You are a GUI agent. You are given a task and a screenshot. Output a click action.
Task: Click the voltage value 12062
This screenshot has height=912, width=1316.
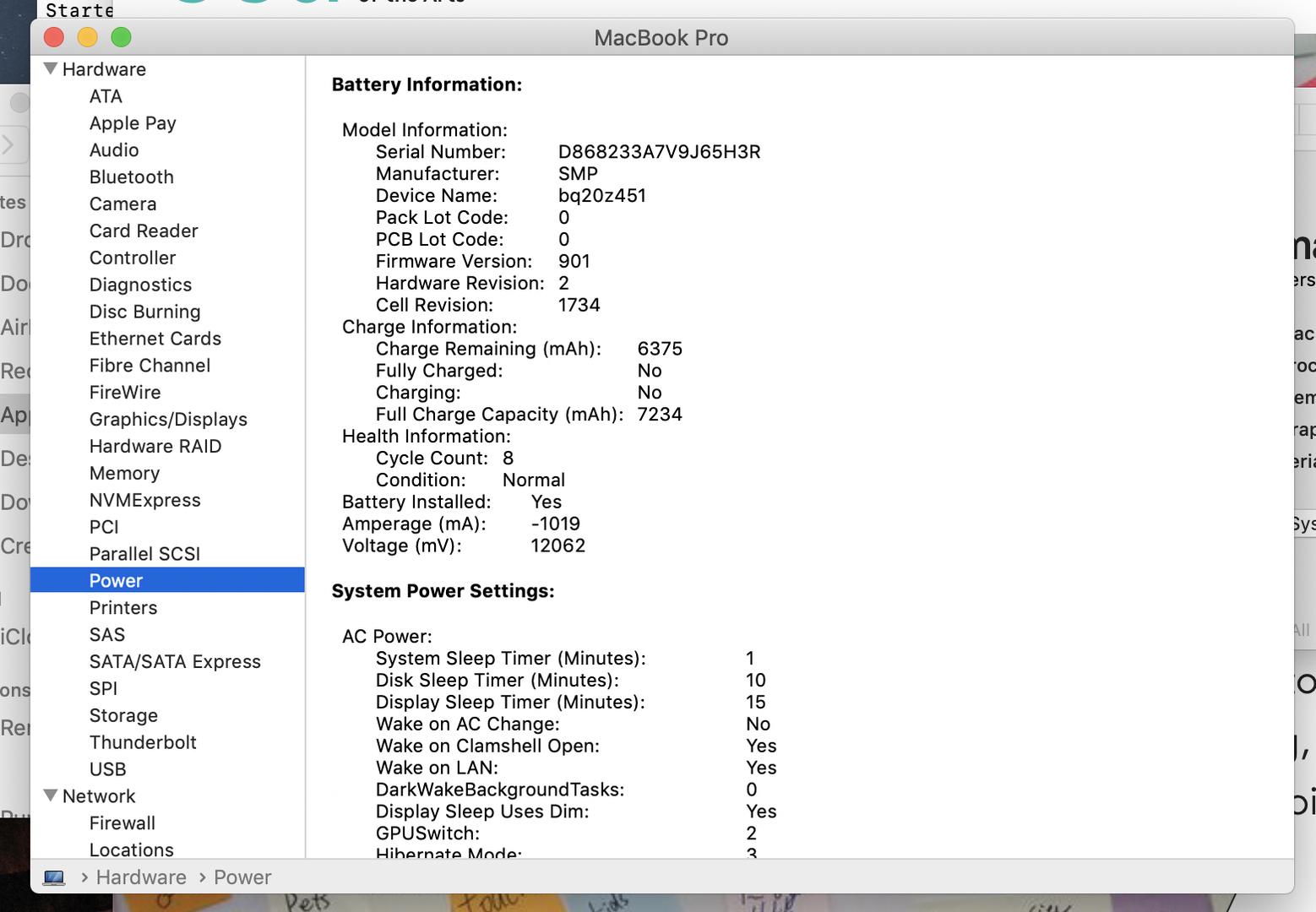pyautogui.click(x=557, y=546)
